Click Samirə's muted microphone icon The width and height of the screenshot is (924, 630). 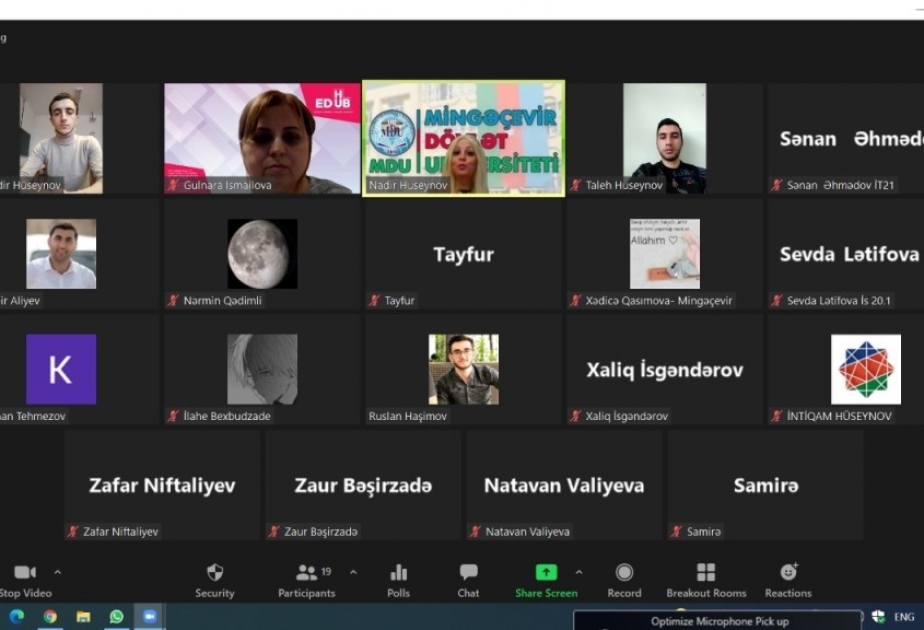676,532
